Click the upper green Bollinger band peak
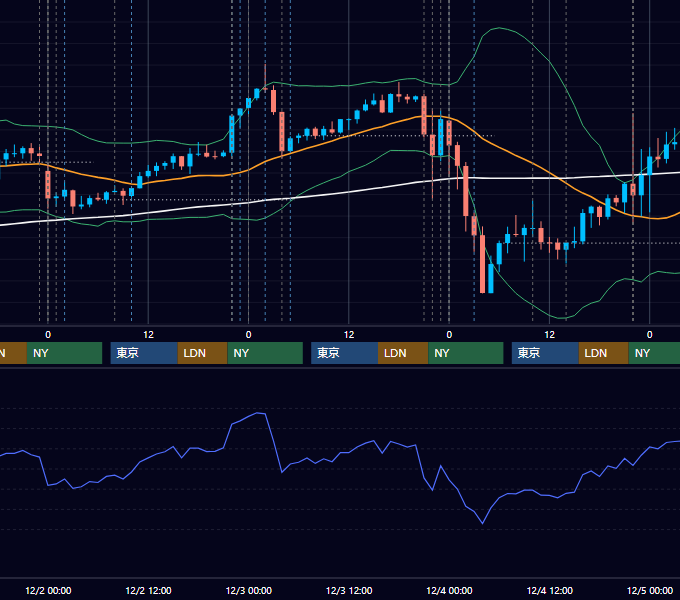This screenshot has height=600, width=680. [500, 28]
